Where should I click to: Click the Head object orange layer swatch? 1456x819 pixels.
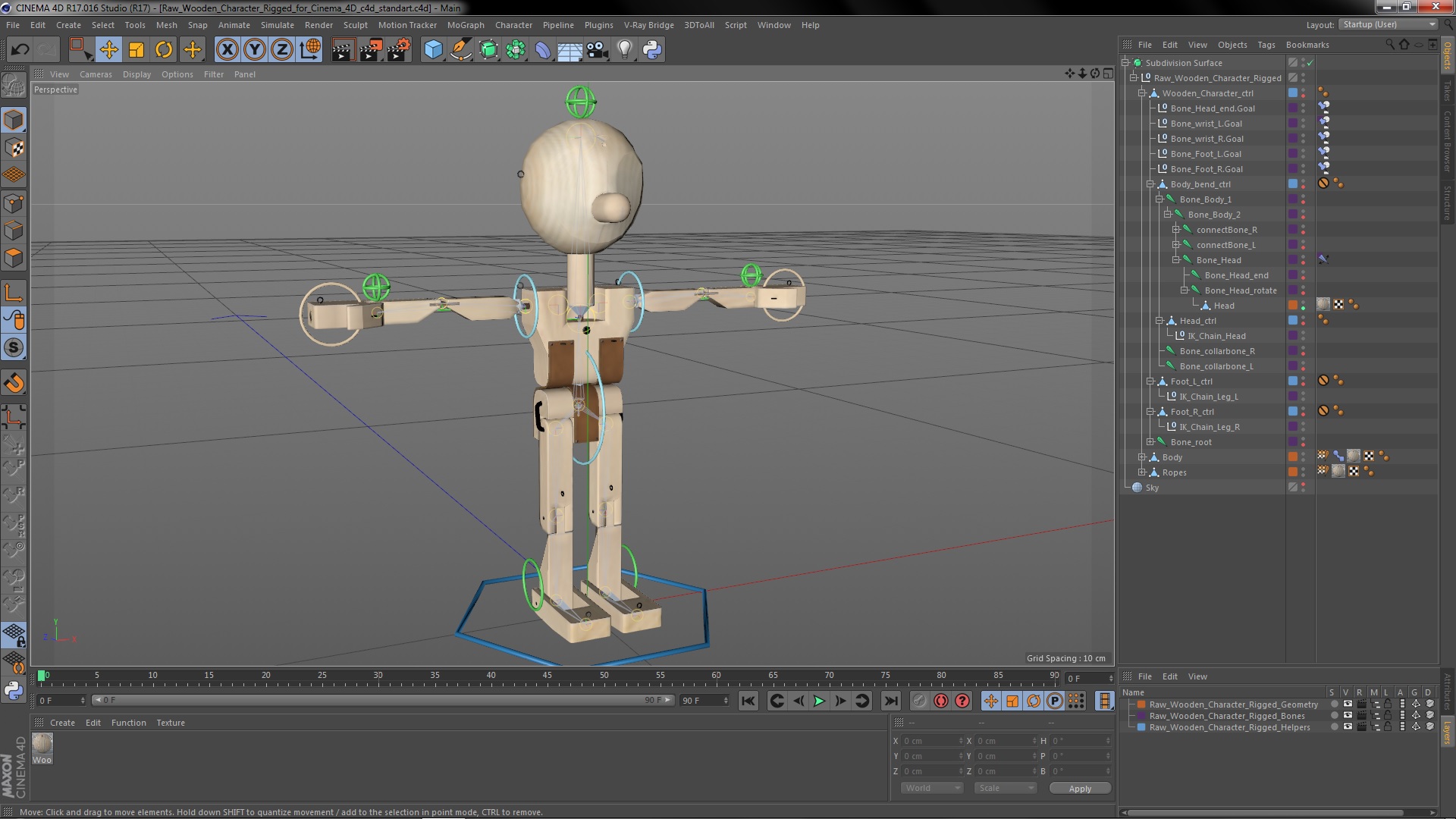tap(1293, 306)
